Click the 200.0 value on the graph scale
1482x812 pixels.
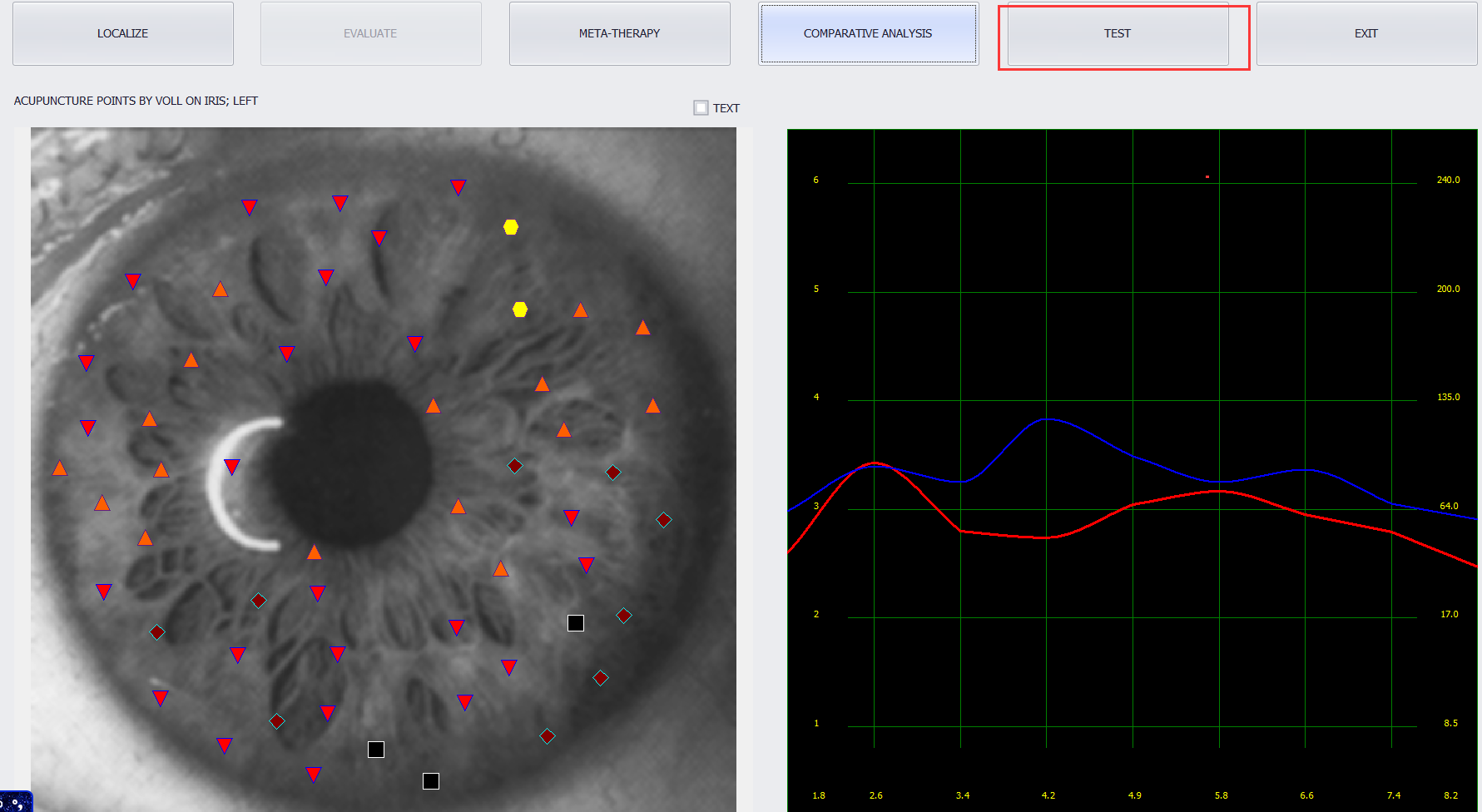(x=1448, y=289)
